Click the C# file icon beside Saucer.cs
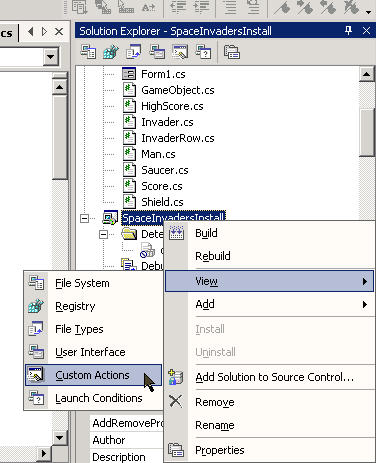 [129, 170]
